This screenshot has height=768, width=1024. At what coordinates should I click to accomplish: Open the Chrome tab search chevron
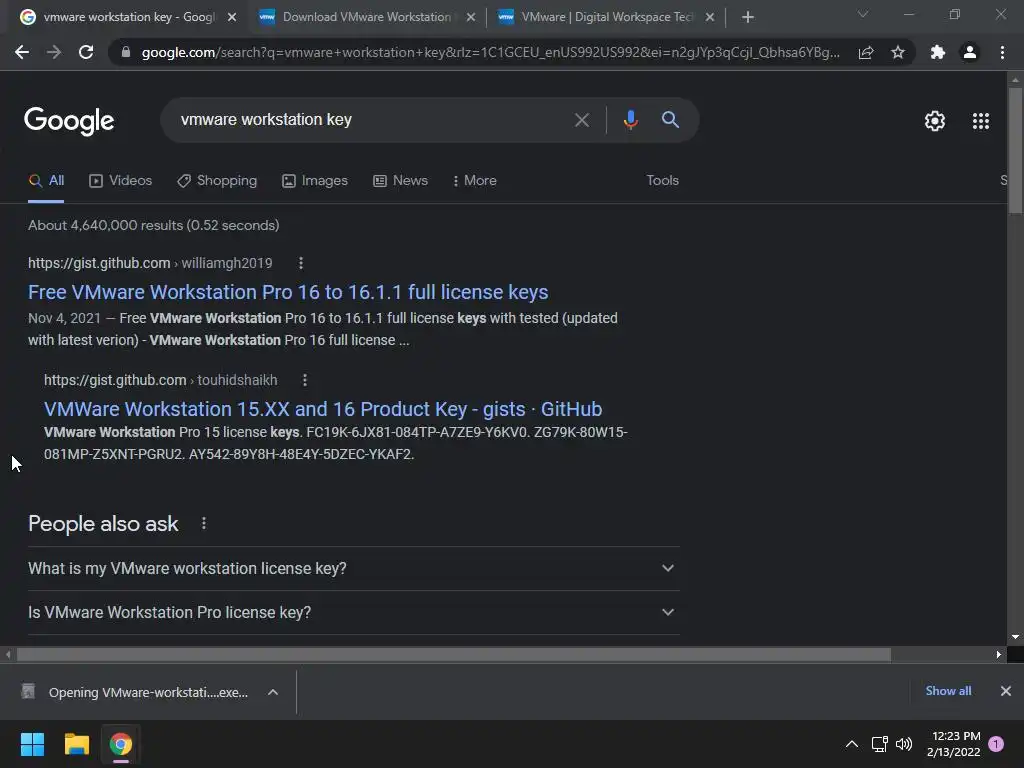pyautogui.click(x=863, y=14)
